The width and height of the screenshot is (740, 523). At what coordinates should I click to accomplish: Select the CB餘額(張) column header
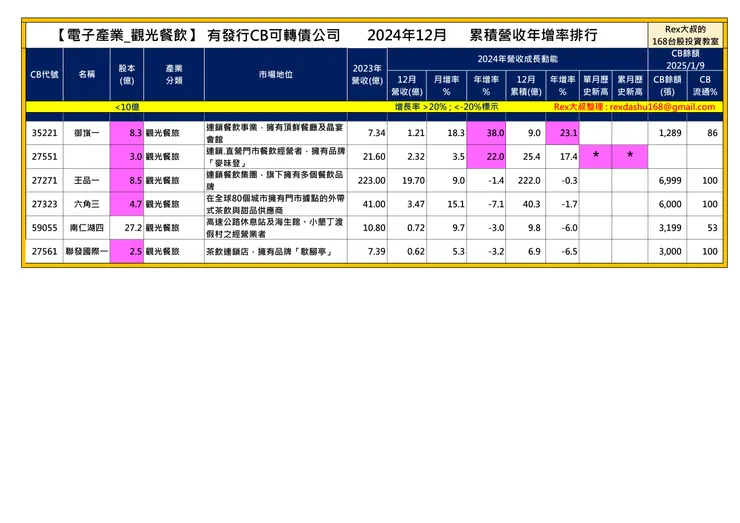pyautogui.click(x=667, y=85)
